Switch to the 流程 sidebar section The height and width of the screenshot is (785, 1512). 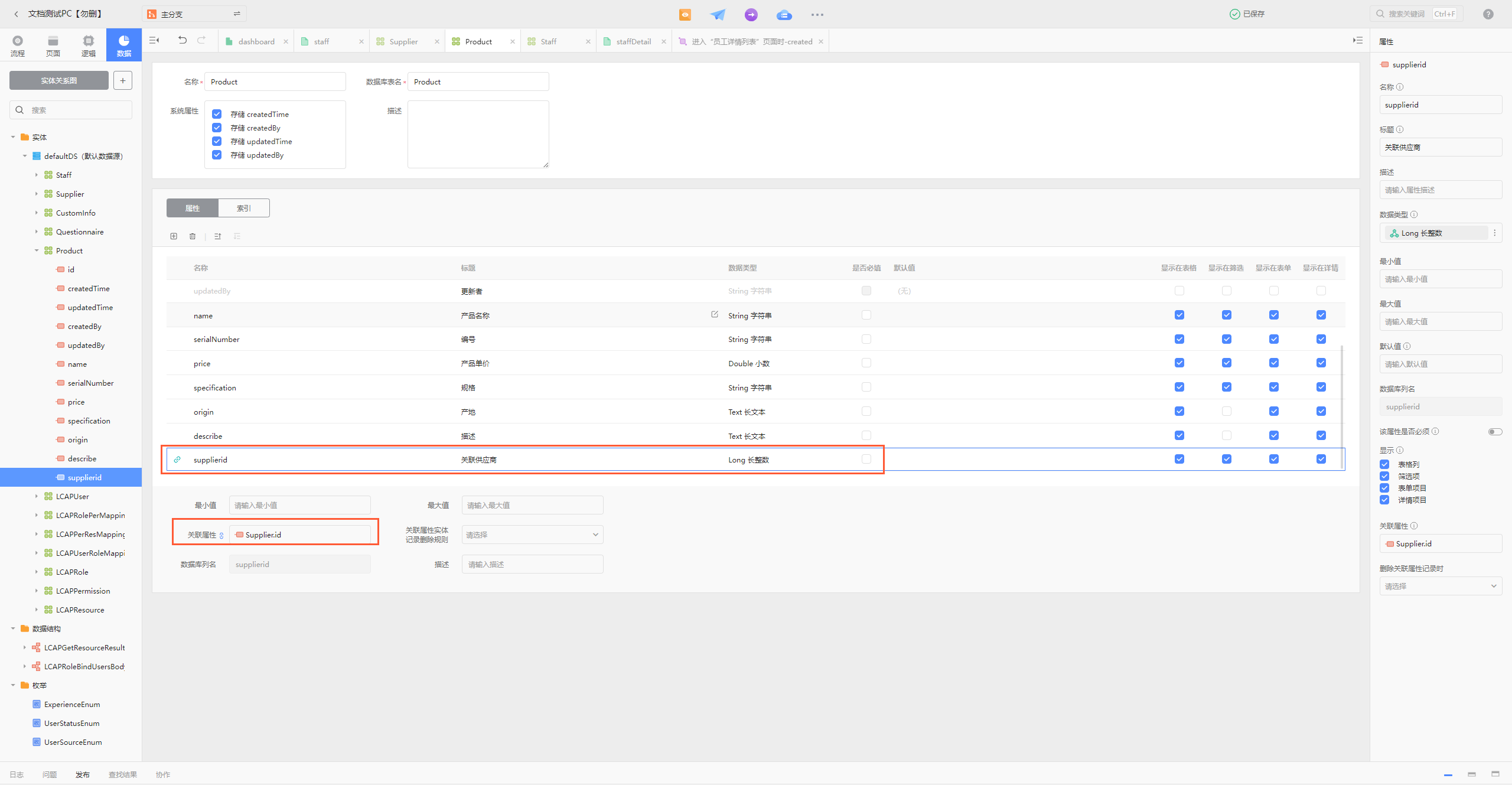click(18, 45)
